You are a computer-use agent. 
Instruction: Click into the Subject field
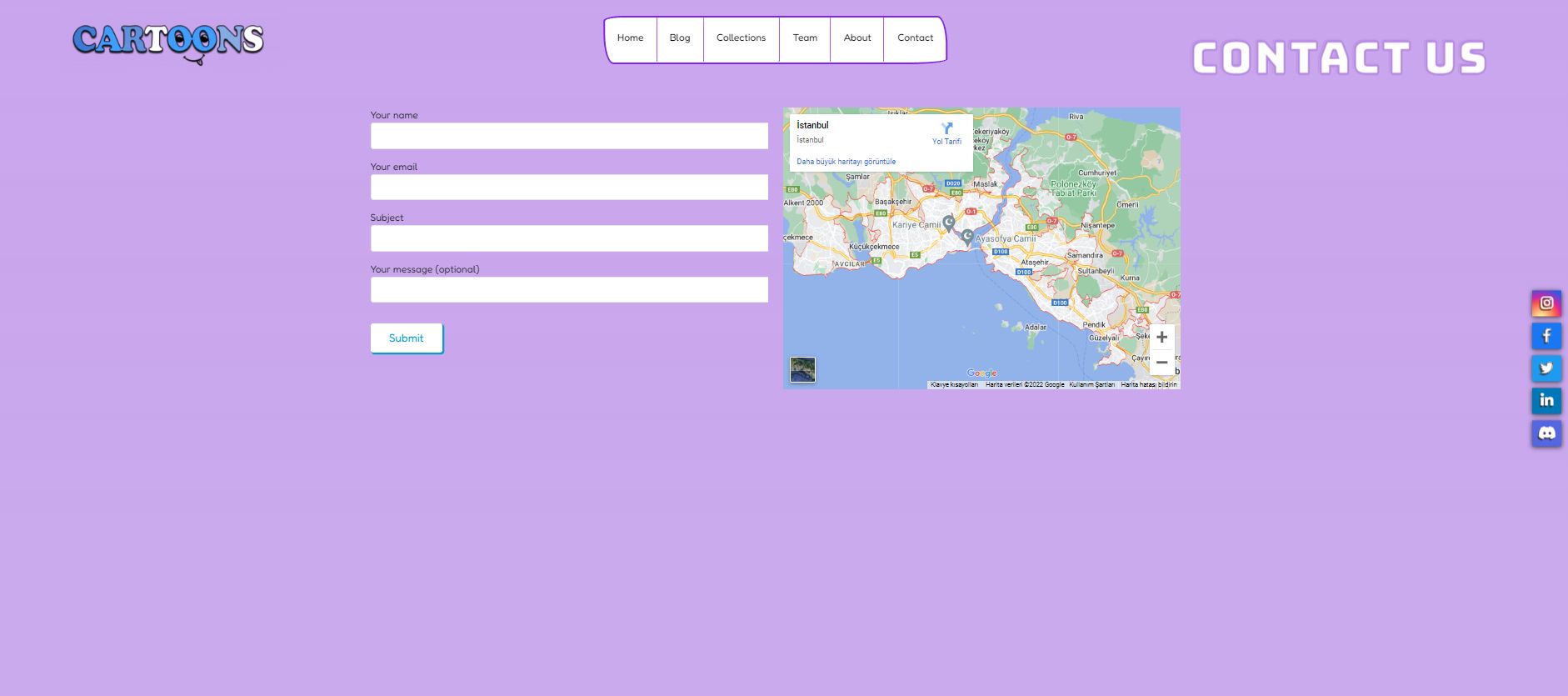pos(569,238)
